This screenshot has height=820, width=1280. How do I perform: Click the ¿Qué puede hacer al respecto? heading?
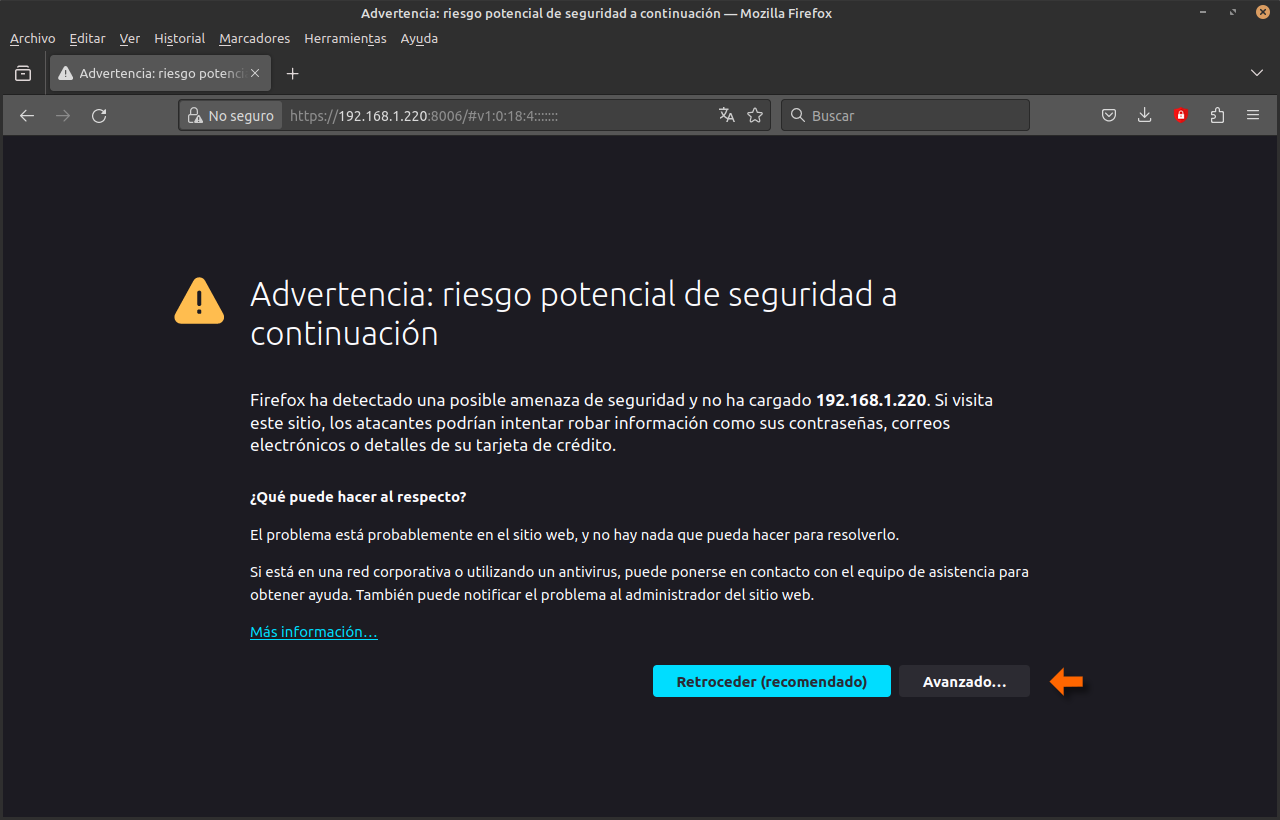pos(358,497)
